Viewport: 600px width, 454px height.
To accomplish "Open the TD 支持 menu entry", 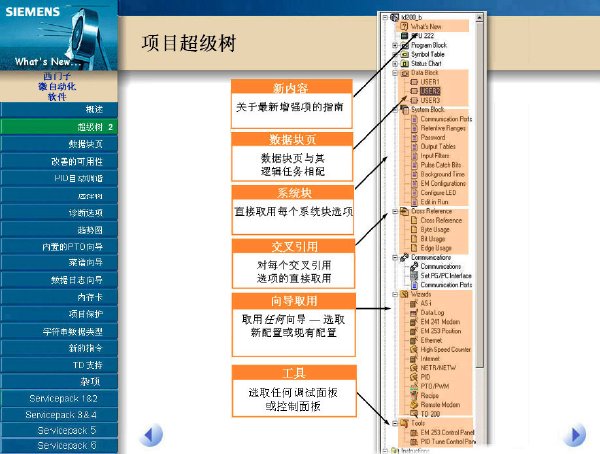I will click(59, 365).
